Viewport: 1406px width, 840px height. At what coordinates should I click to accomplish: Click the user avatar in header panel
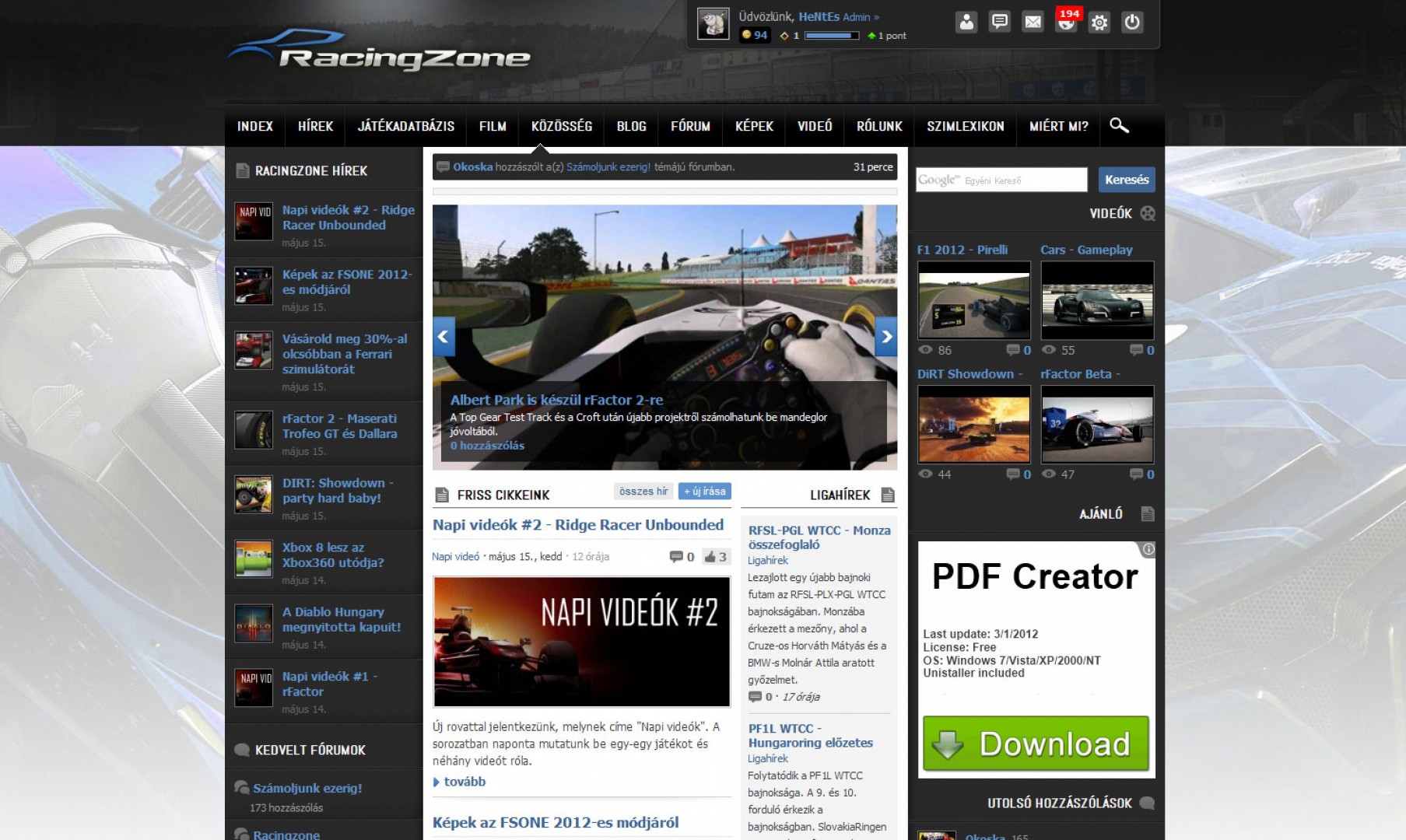[x=712, y=24]
